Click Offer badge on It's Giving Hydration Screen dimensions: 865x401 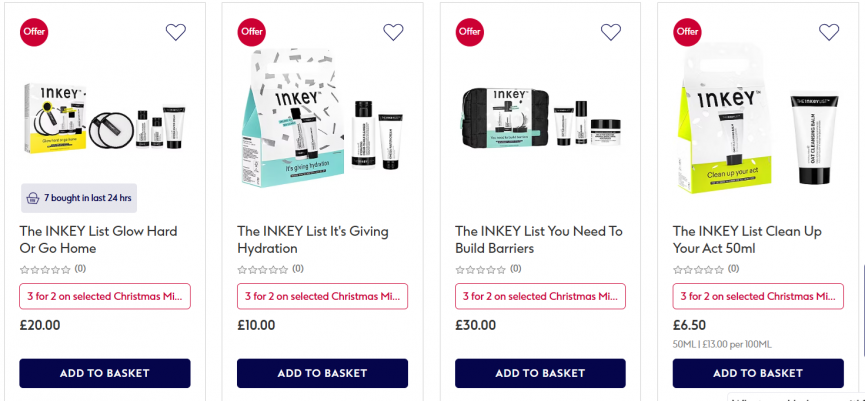point(251,32)
